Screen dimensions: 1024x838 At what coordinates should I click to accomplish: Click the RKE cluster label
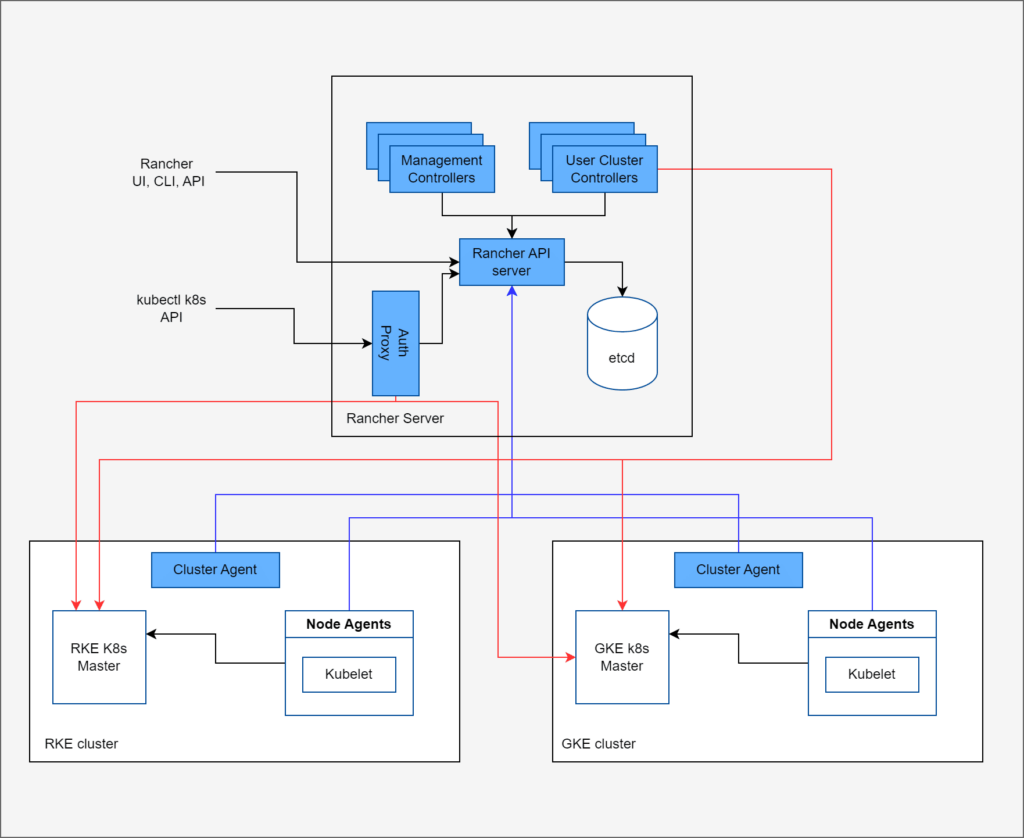(x=81, y=744)
